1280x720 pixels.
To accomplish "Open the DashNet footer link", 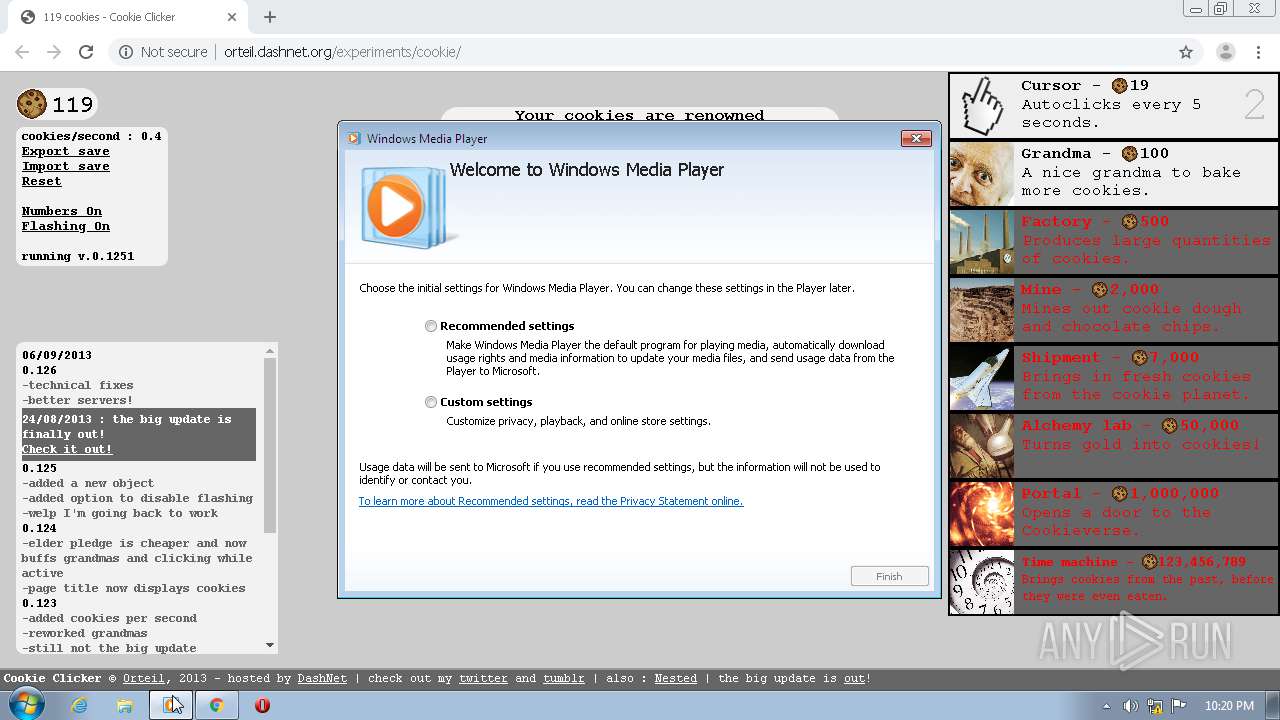I will coord(322,678).
